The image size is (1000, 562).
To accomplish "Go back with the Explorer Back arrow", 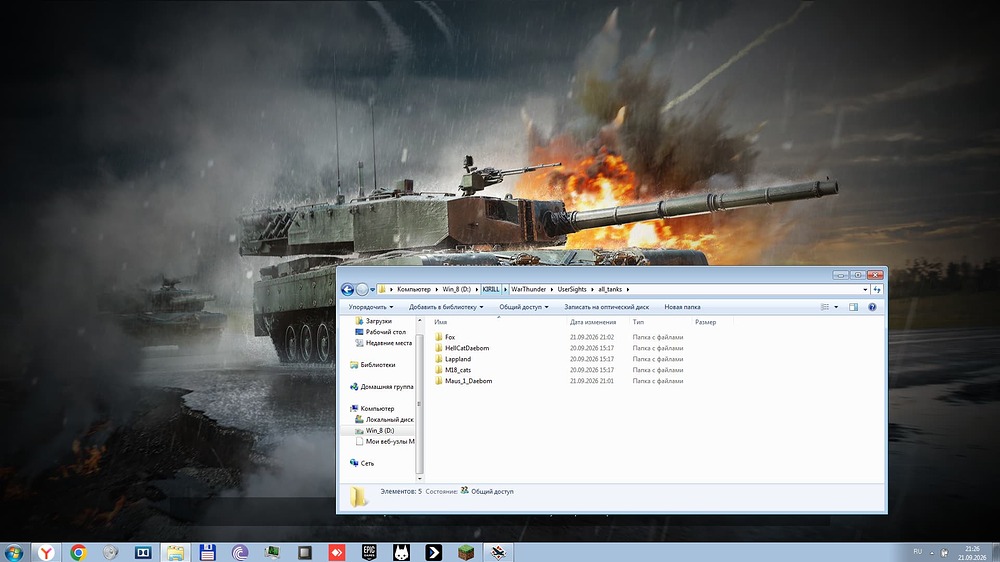I will 348,290.
